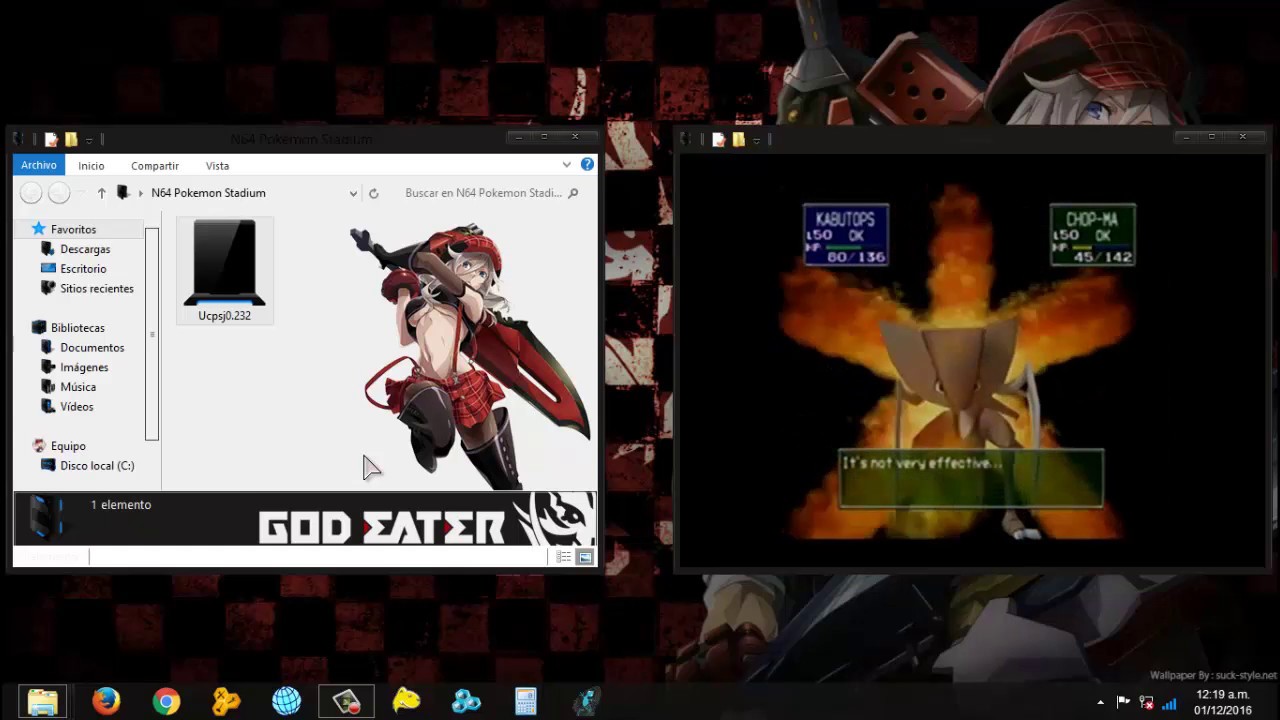Select the Vista ribbon tab
This screenshot has height=720, width=1280.
click(217, 166)
